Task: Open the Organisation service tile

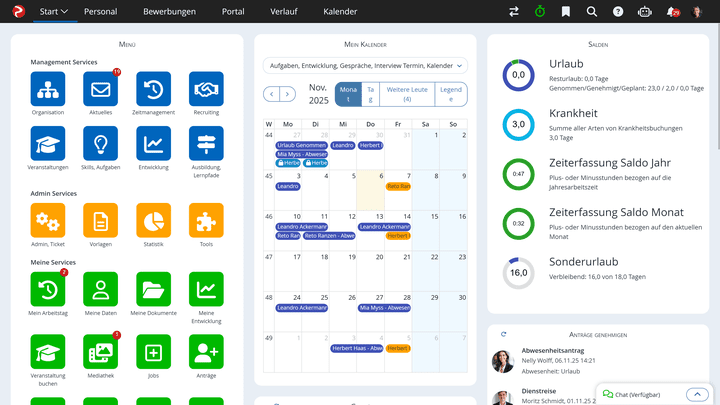Action: (x=48, y=90)
